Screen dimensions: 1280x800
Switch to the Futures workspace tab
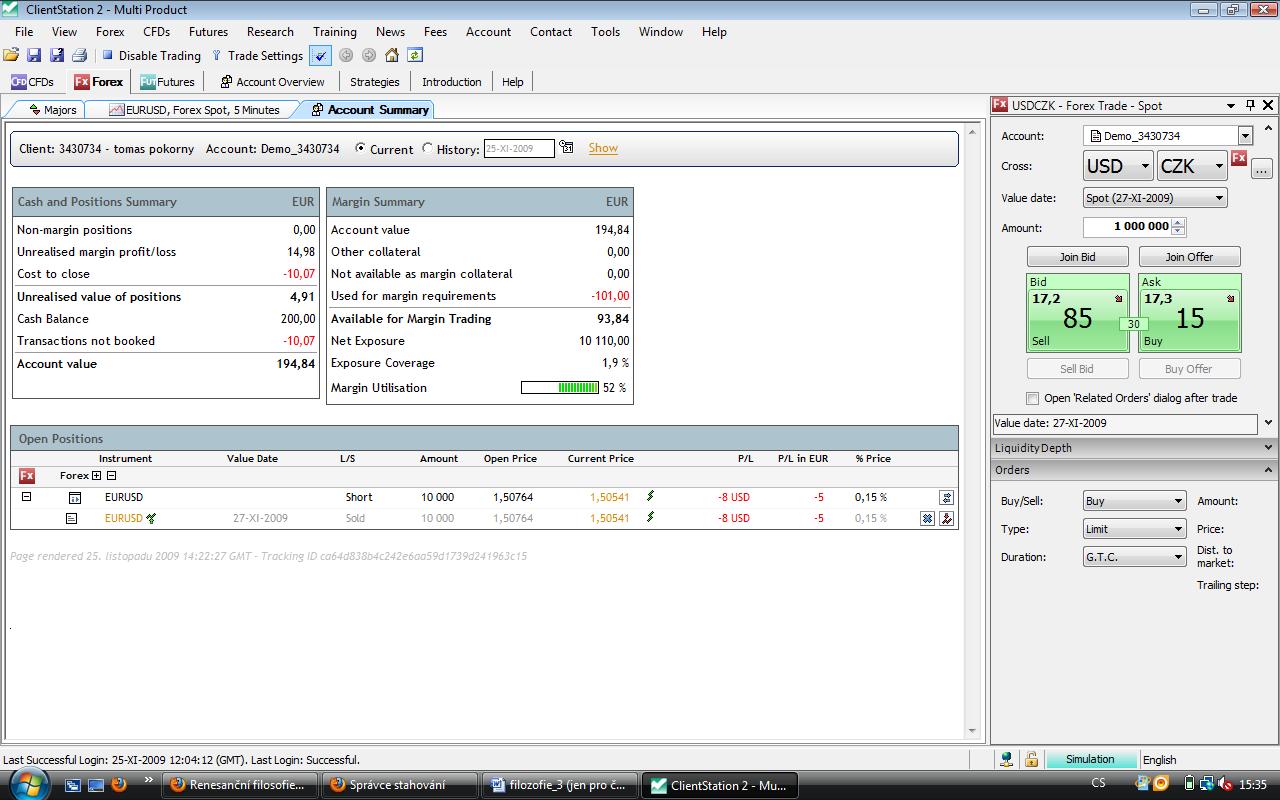167,82
